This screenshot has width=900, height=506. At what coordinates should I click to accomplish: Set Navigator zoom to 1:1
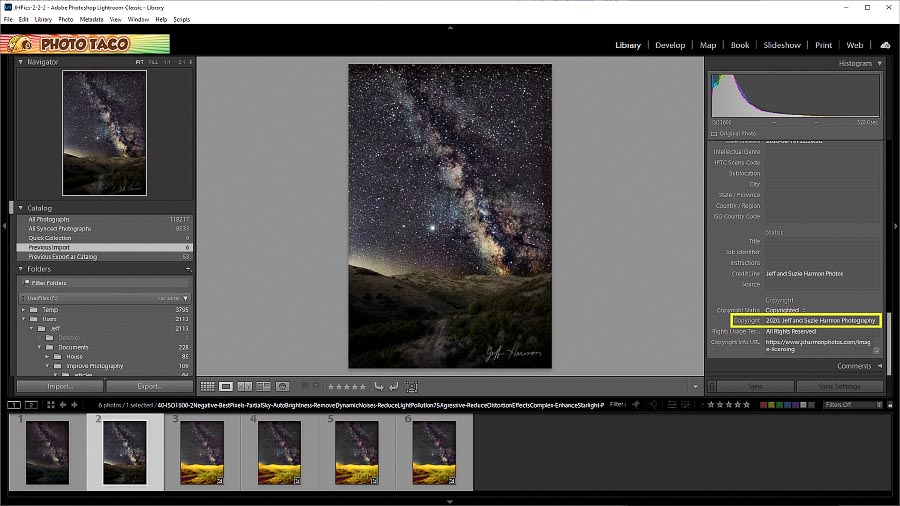pos(167,62)
